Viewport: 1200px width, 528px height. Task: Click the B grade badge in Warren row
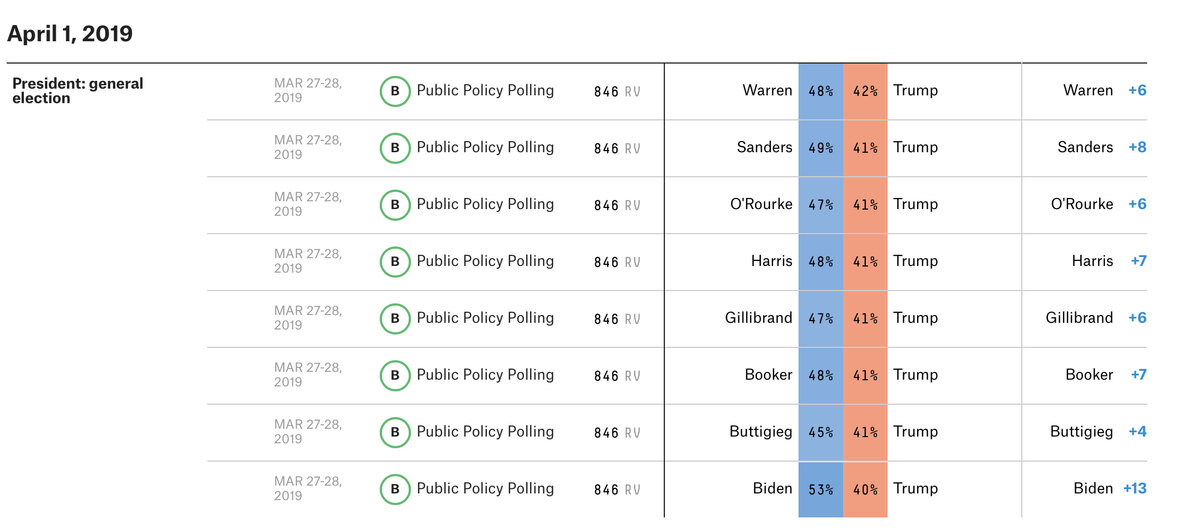[395, 91]
